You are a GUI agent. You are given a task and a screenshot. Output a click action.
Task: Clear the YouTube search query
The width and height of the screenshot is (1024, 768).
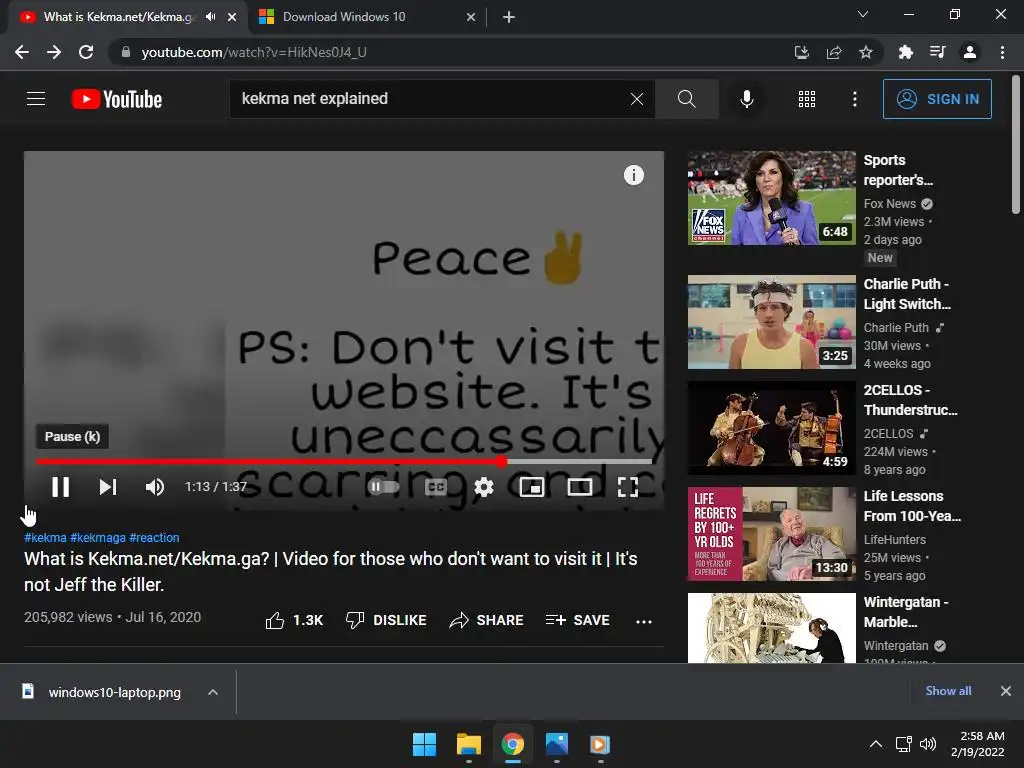point(637,99)
